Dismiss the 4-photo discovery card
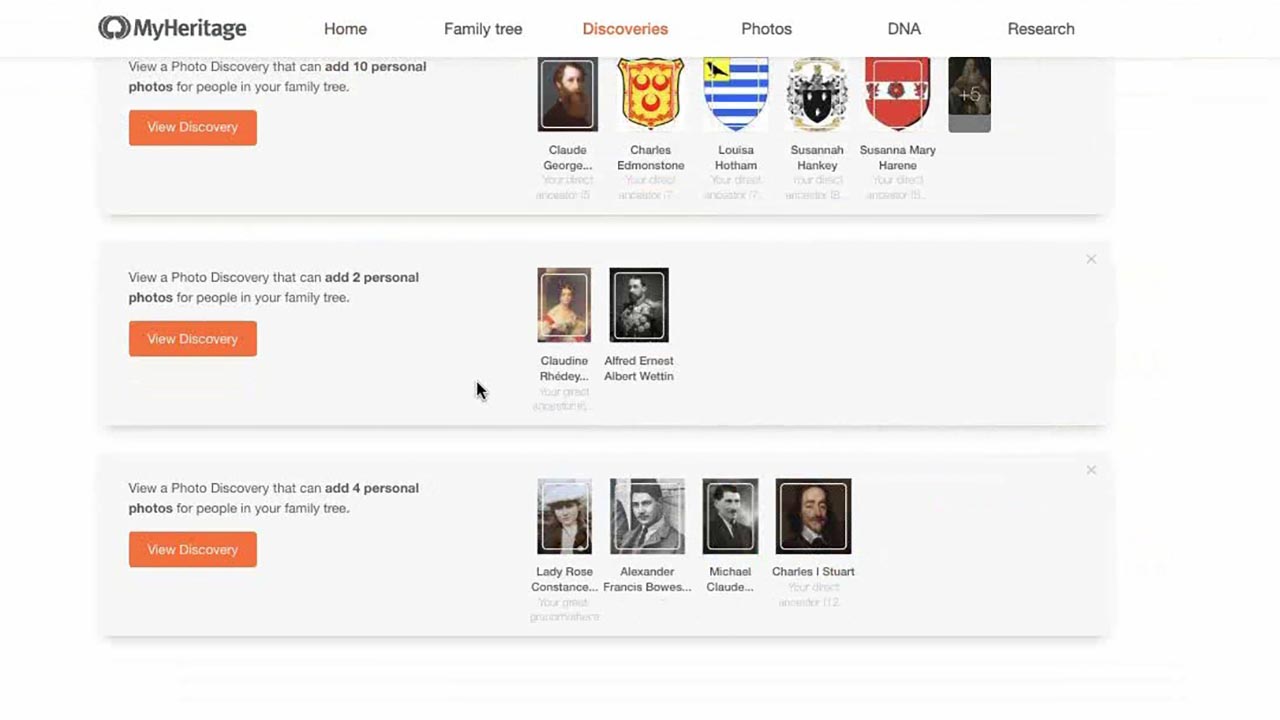The width and height of the screenshot is (1280, 720). pyautogui.click(x=1091, y=469)
